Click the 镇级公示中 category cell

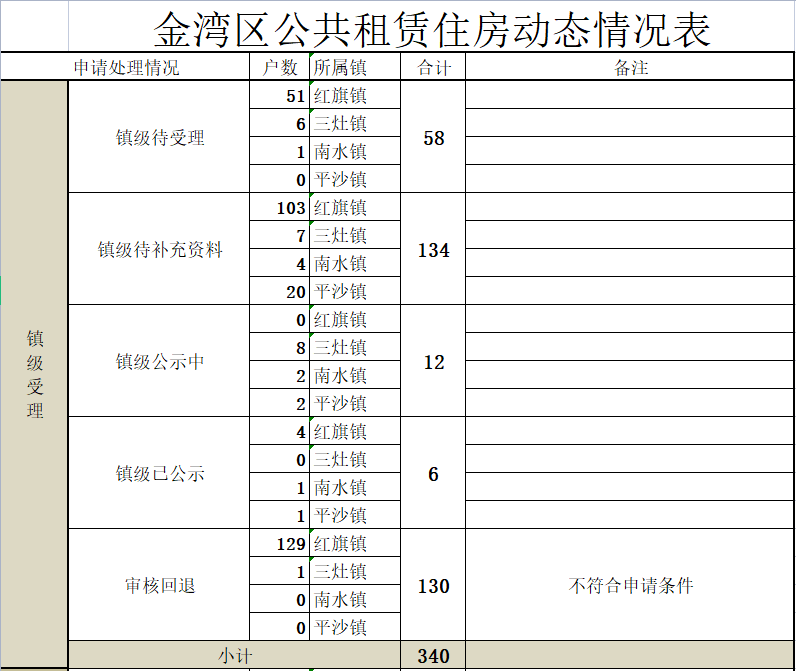[159, 362]
